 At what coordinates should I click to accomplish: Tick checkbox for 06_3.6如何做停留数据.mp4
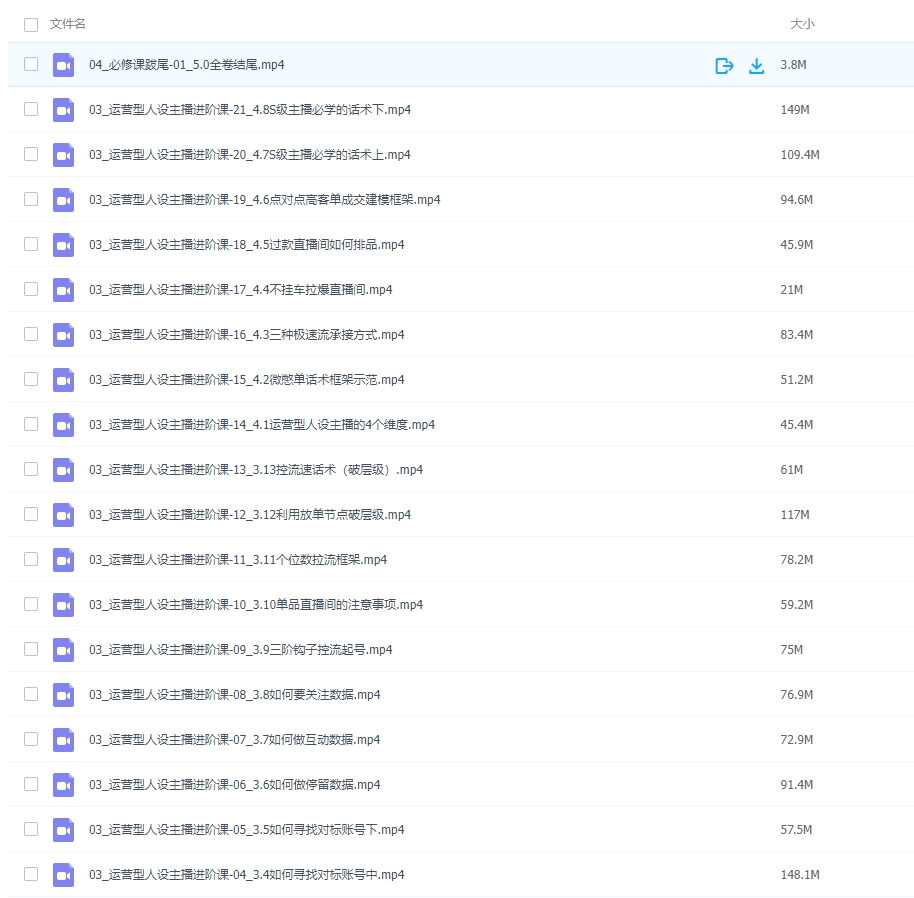click(x=31, y=784)
